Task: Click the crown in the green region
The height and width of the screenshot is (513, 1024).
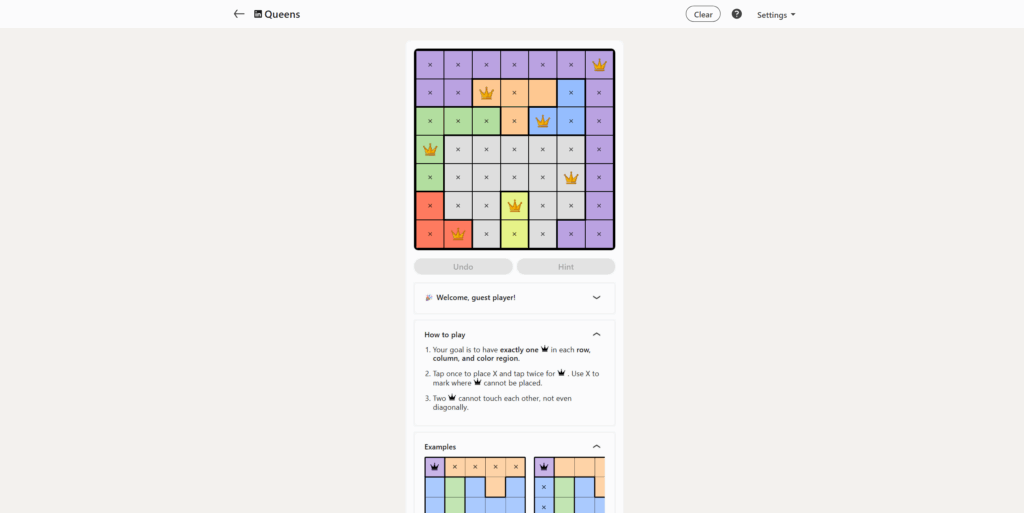Action: [430, 150]
